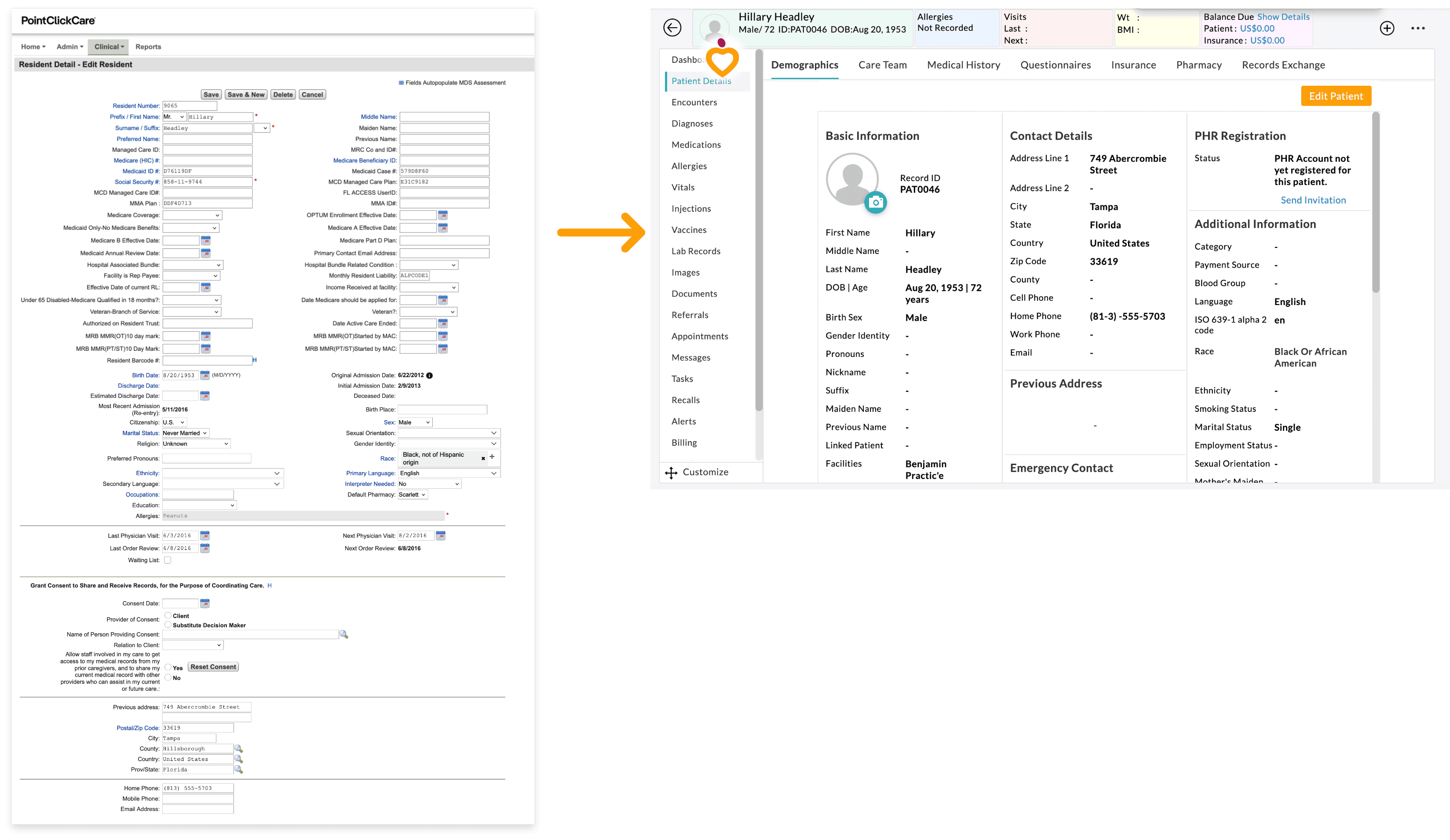The height and width of the screenshot is (840, 1450).
Task: Open the Default Pharmacy dropdown
Action: [413, 495]
